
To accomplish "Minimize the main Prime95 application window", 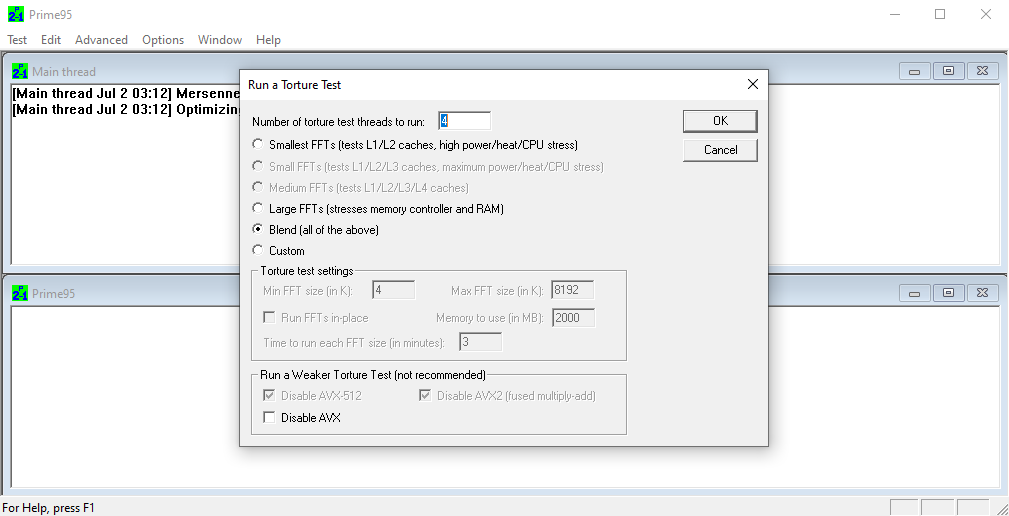I will pyautogui.click(x=895, y=14).
